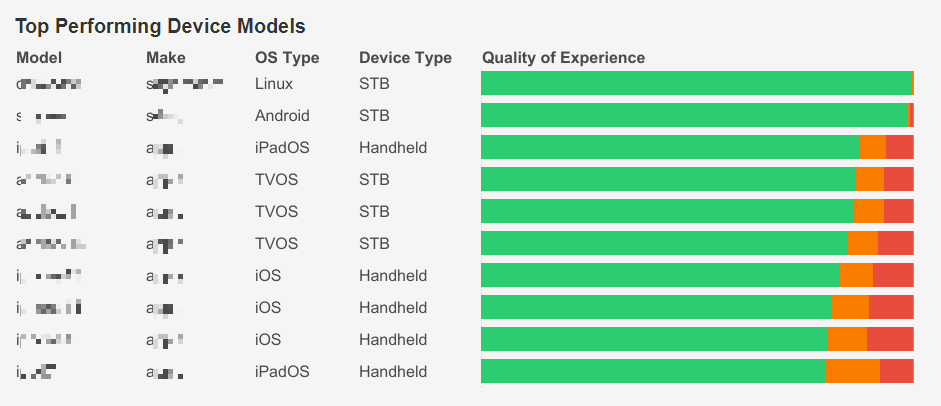Click the Android OS type cell

tap(282, 115)
